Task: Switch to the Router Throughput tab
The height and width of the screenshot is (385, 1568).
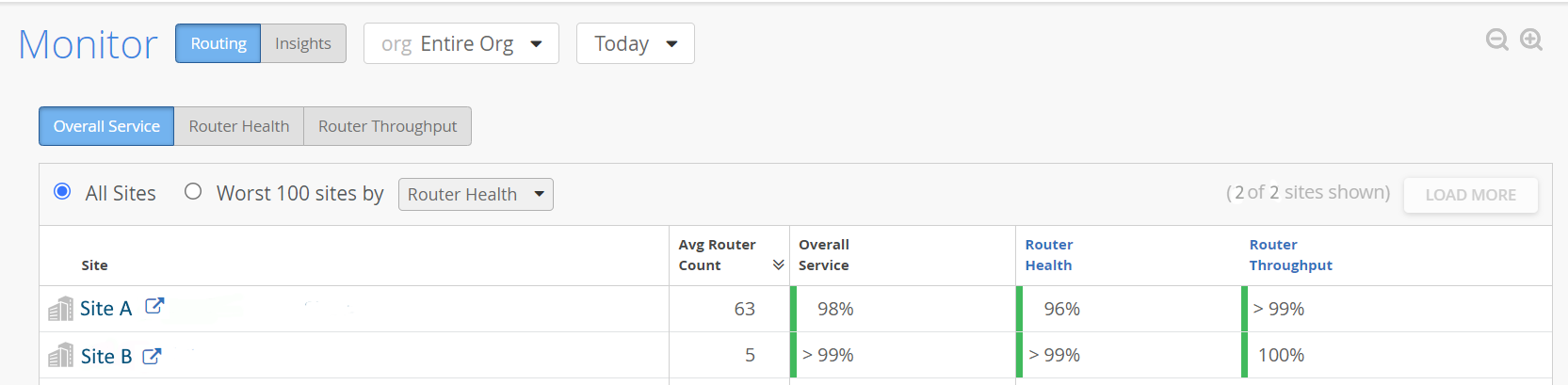Action: point(387,126)
